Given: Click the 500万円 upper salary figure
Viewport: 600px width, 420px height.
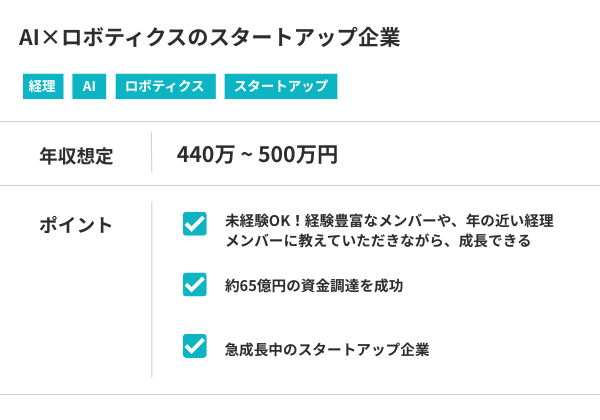Looking at the screenshot, I should click(298, 155).
